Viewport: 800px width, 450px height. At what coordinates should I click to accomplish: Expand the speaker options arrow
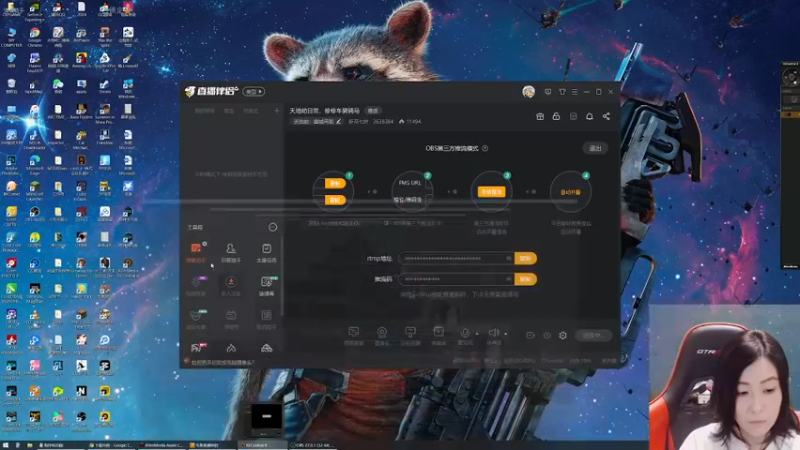tap(506, 334)
